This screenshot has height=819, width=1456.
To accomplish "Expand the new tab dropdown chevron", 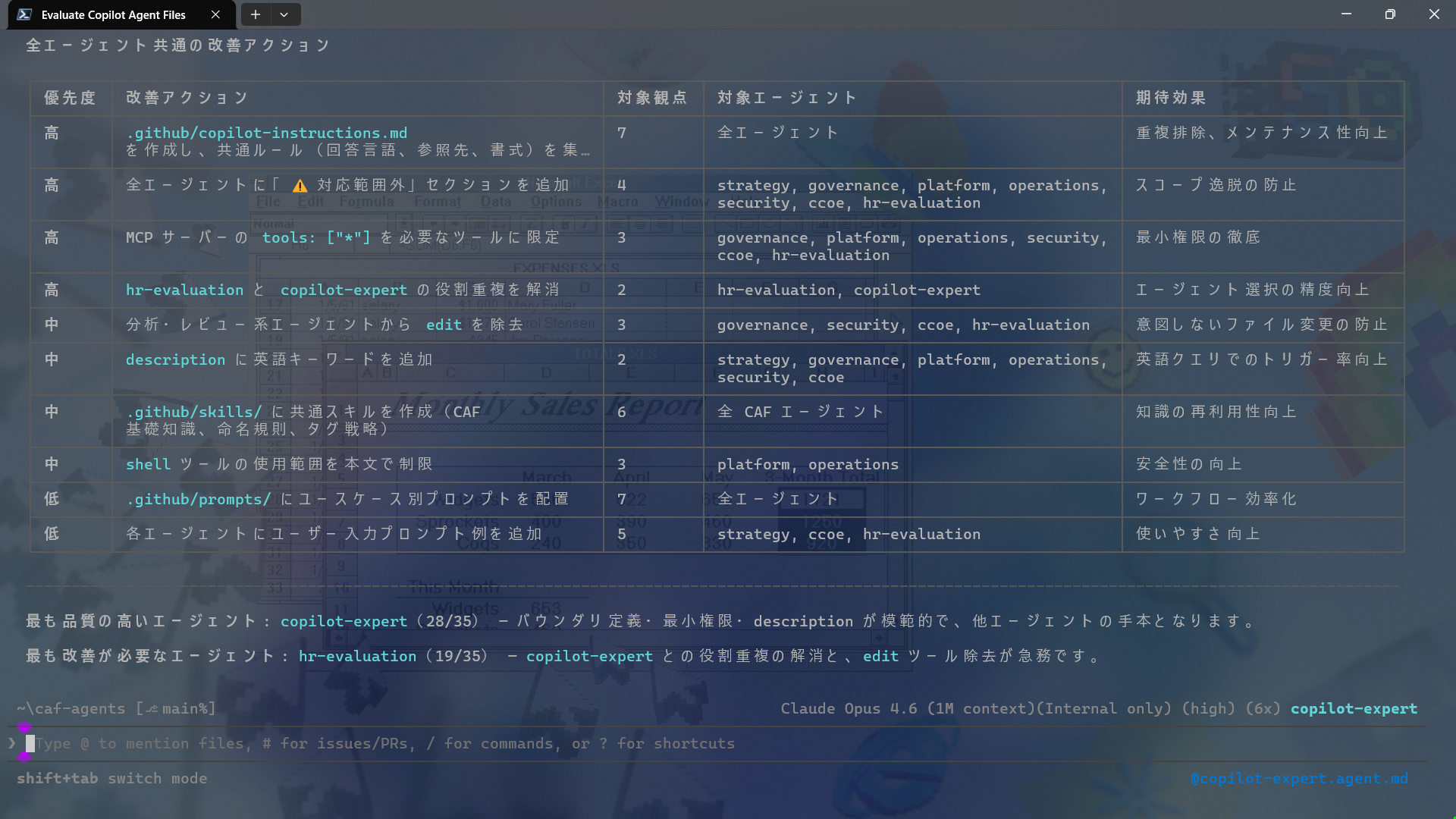I will coord(284,14).
